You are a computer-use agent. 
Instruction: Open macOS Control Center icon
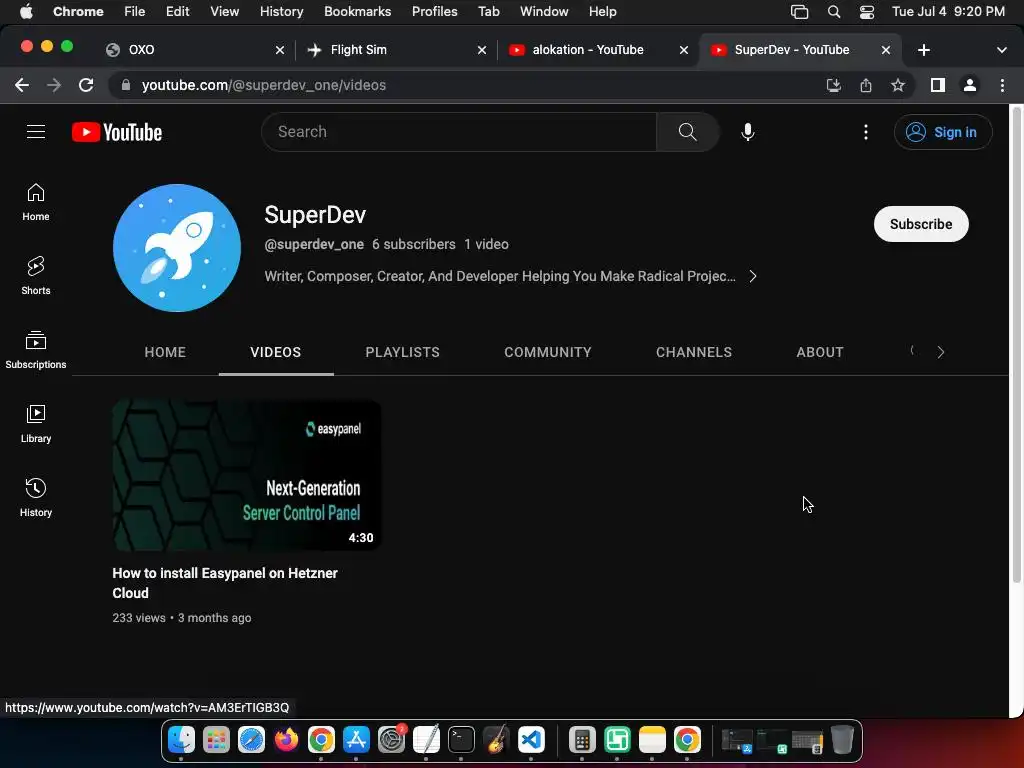(x=867, y=12)
